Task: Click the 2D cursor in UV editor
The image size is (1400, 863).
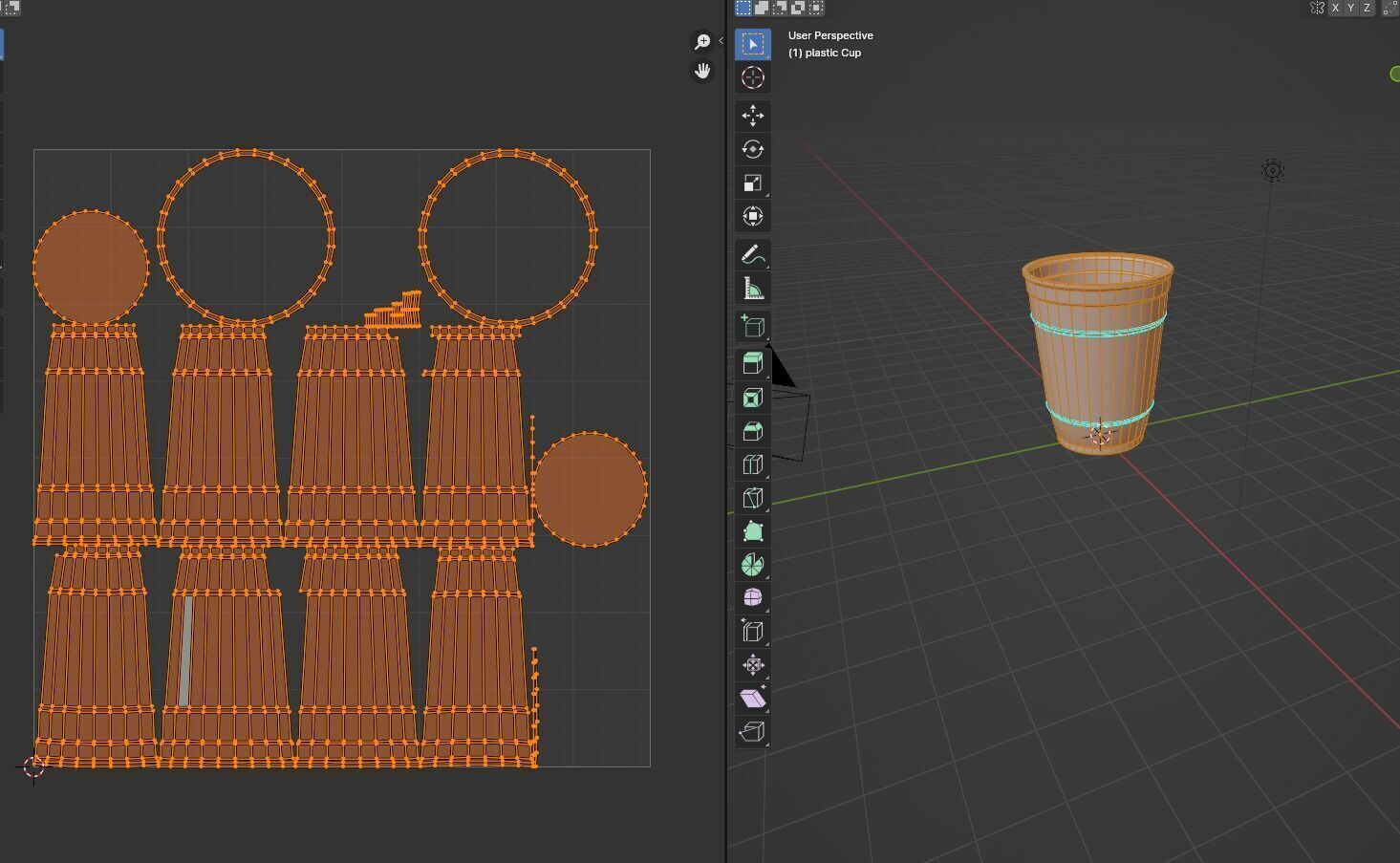Action: (x=33, y=766)
